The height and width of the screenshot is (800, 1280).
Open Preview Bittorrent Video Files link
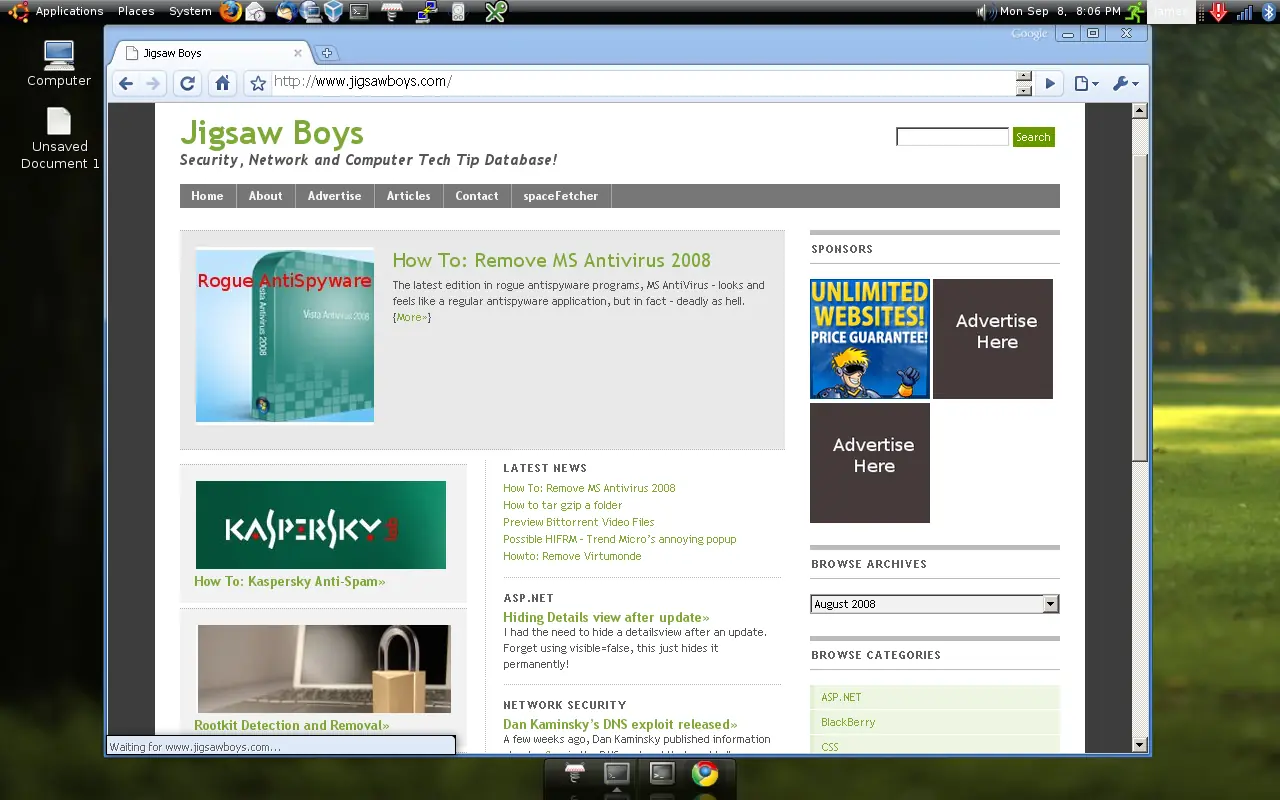pos(578,522)
